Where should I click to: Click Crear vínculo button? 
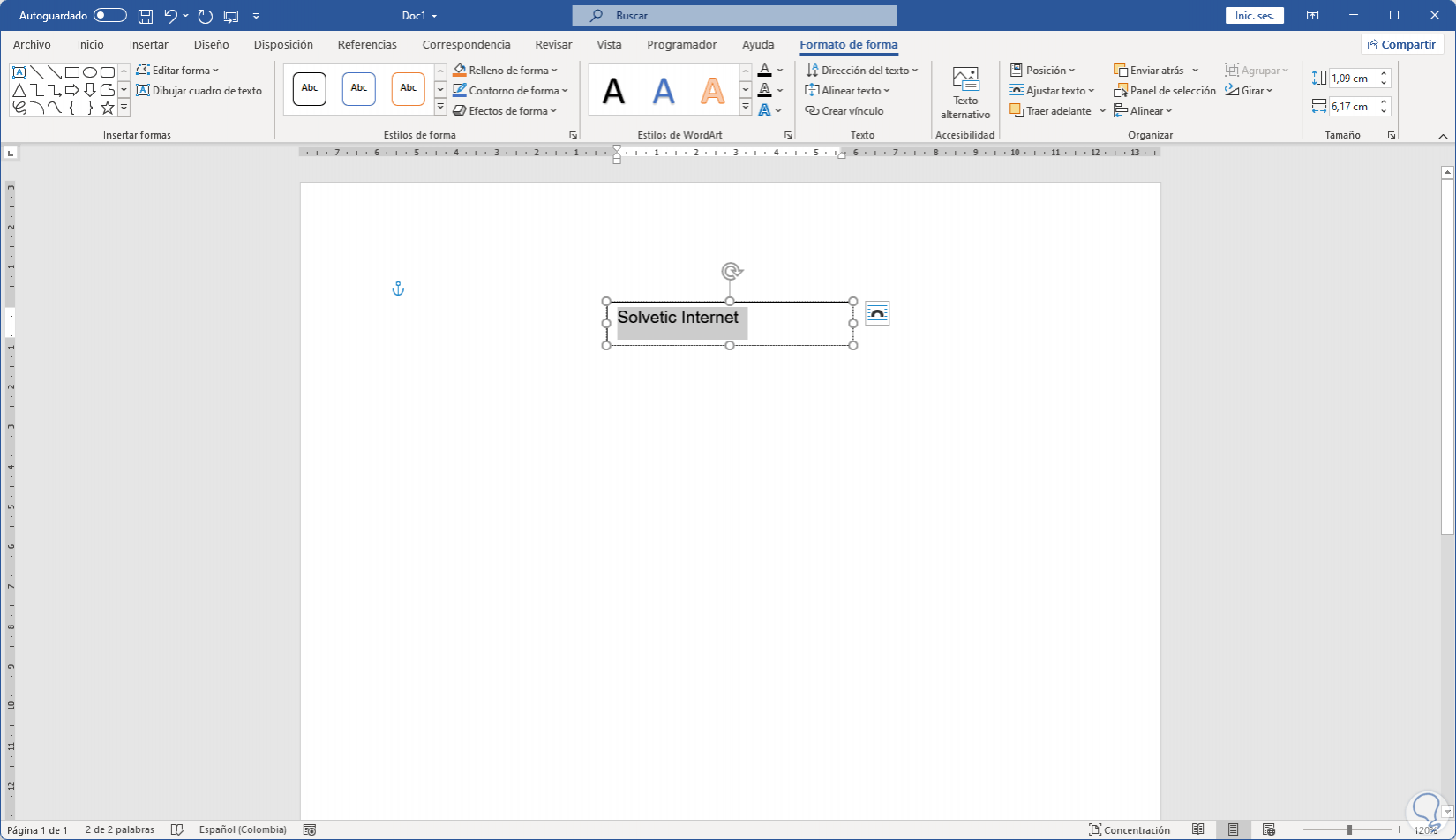pos(844,111)
